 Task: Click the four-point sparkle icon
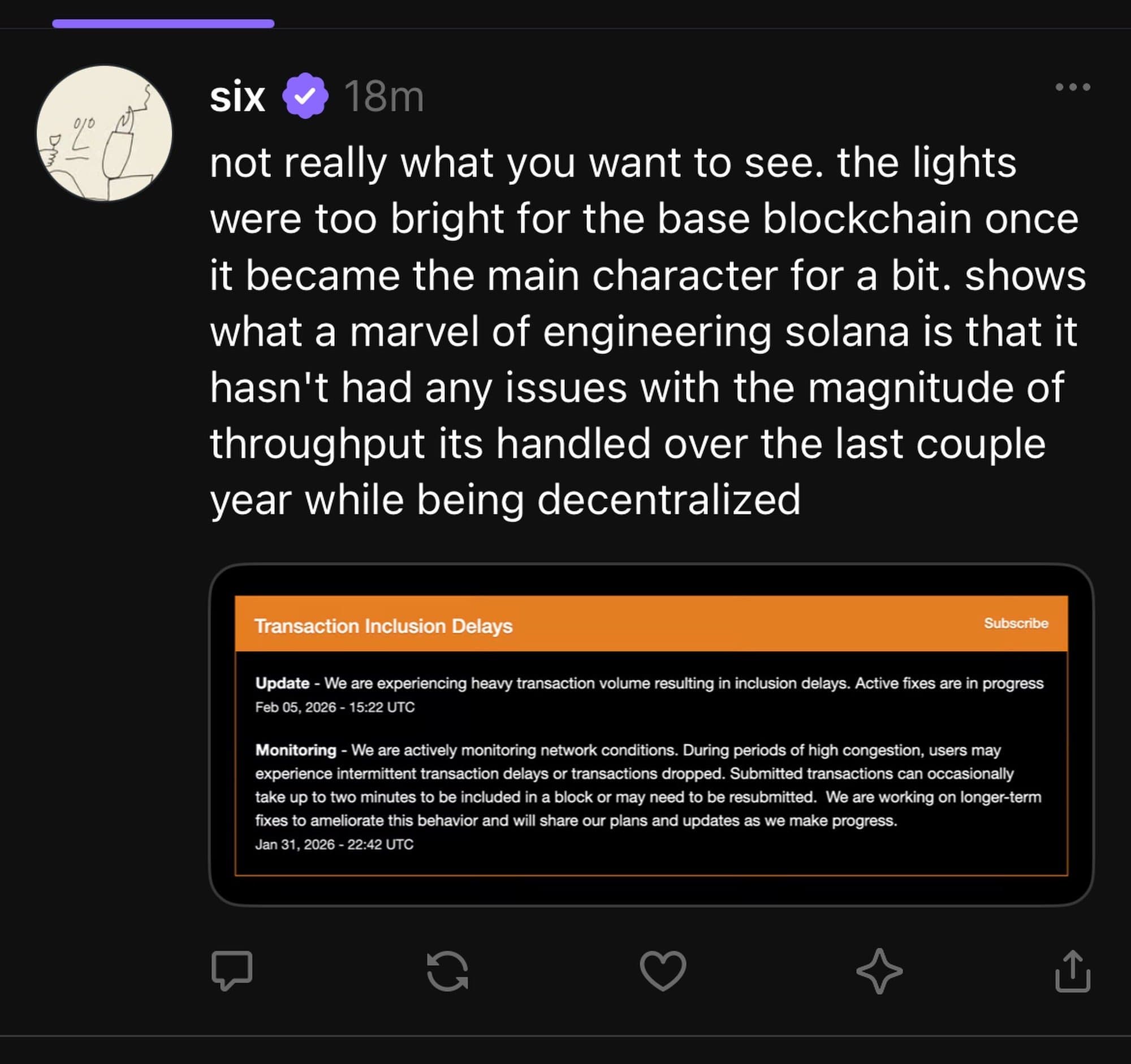pos(879,971)
